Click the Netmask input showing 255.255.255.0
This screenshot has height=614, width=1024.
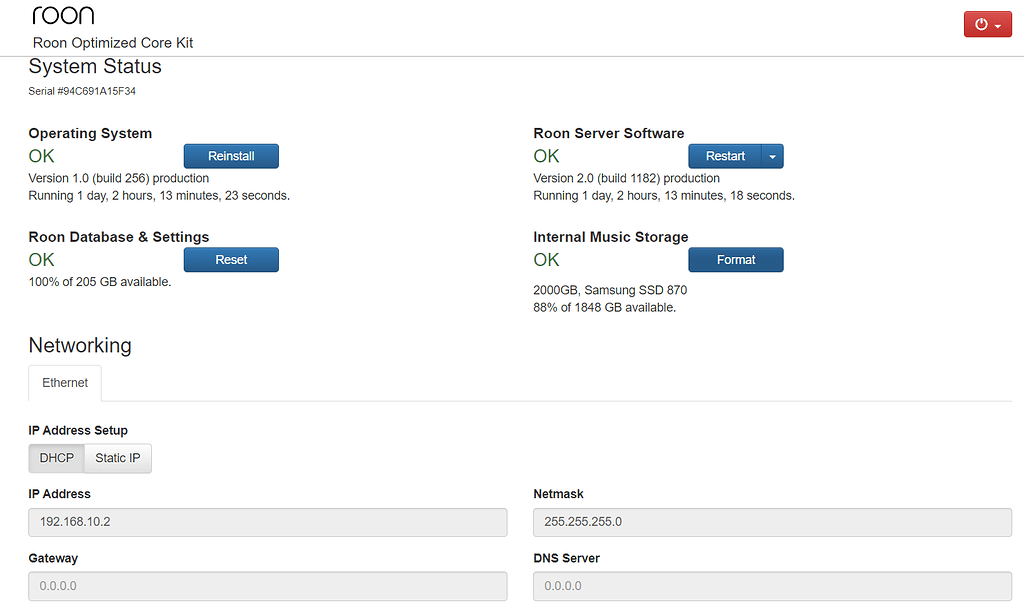[772, 521]
